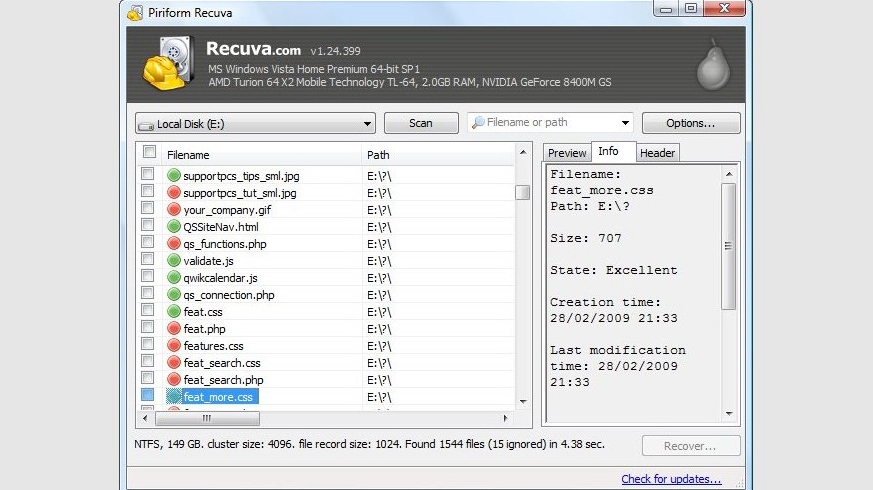
Task: Click the file list scroll down arrow
Action: coord(523,401)
